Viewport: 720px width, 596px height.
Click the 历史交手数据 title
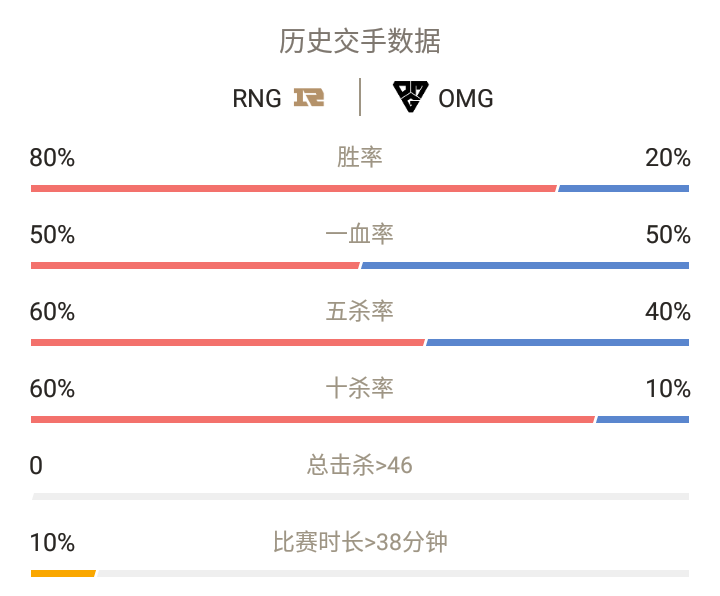[360, 41]
